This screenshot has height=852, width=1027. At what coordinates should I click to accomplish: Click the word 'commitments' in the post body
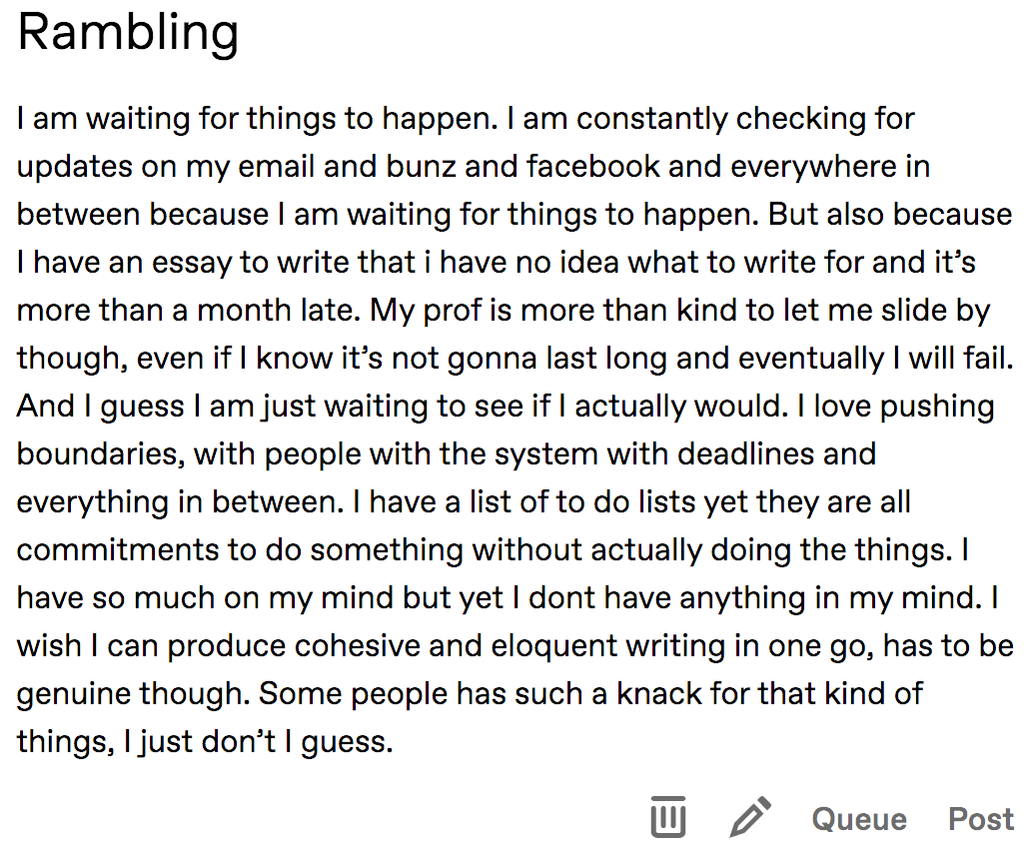(x=118, y=550)
